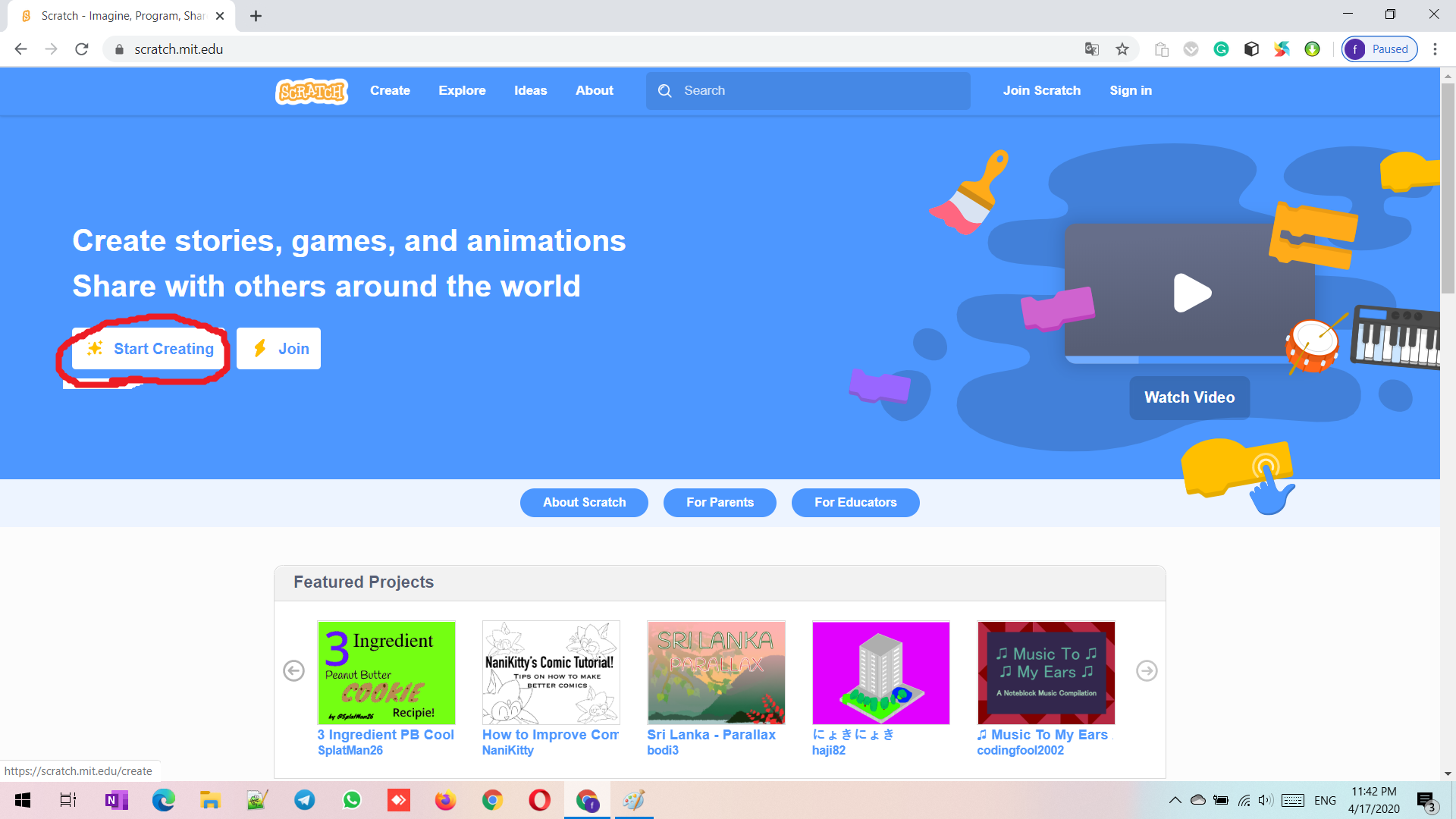
Task: Click the Watch Video button
Action: [1189, 397]
